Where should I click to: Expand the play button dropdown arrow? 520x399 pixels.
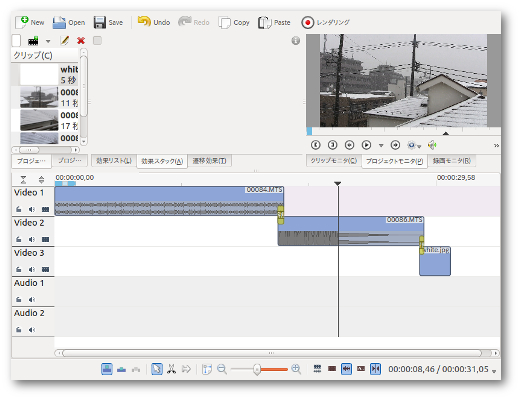click(x=381, y=145)
